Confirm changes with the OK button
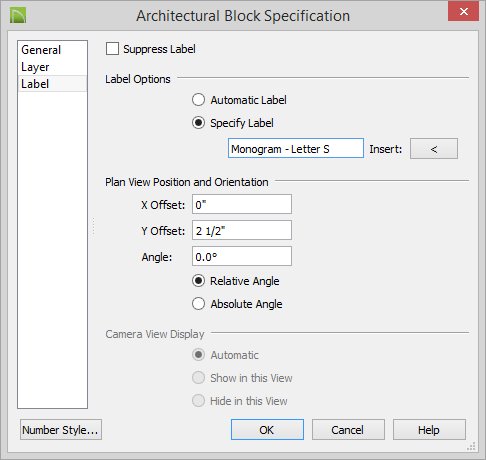The image size is (486, 460). coord(267,430)
